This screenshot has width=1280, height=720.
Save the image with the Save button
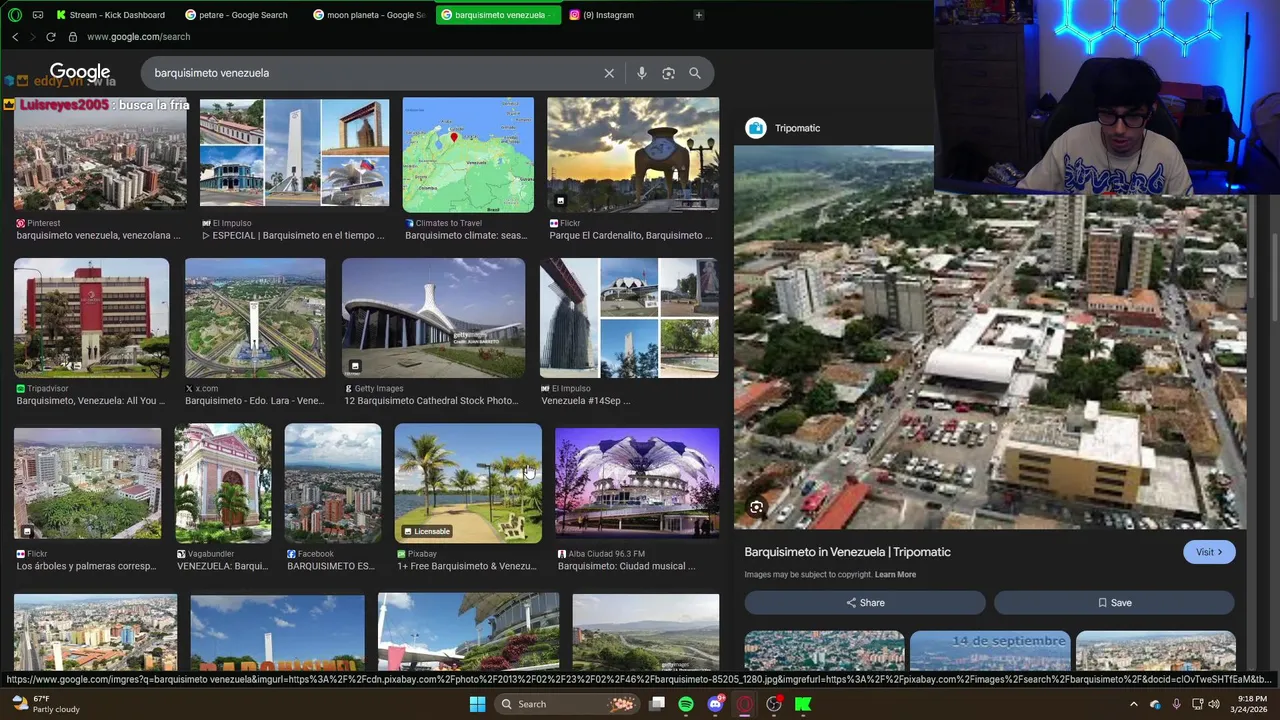tap(1114, 603)
